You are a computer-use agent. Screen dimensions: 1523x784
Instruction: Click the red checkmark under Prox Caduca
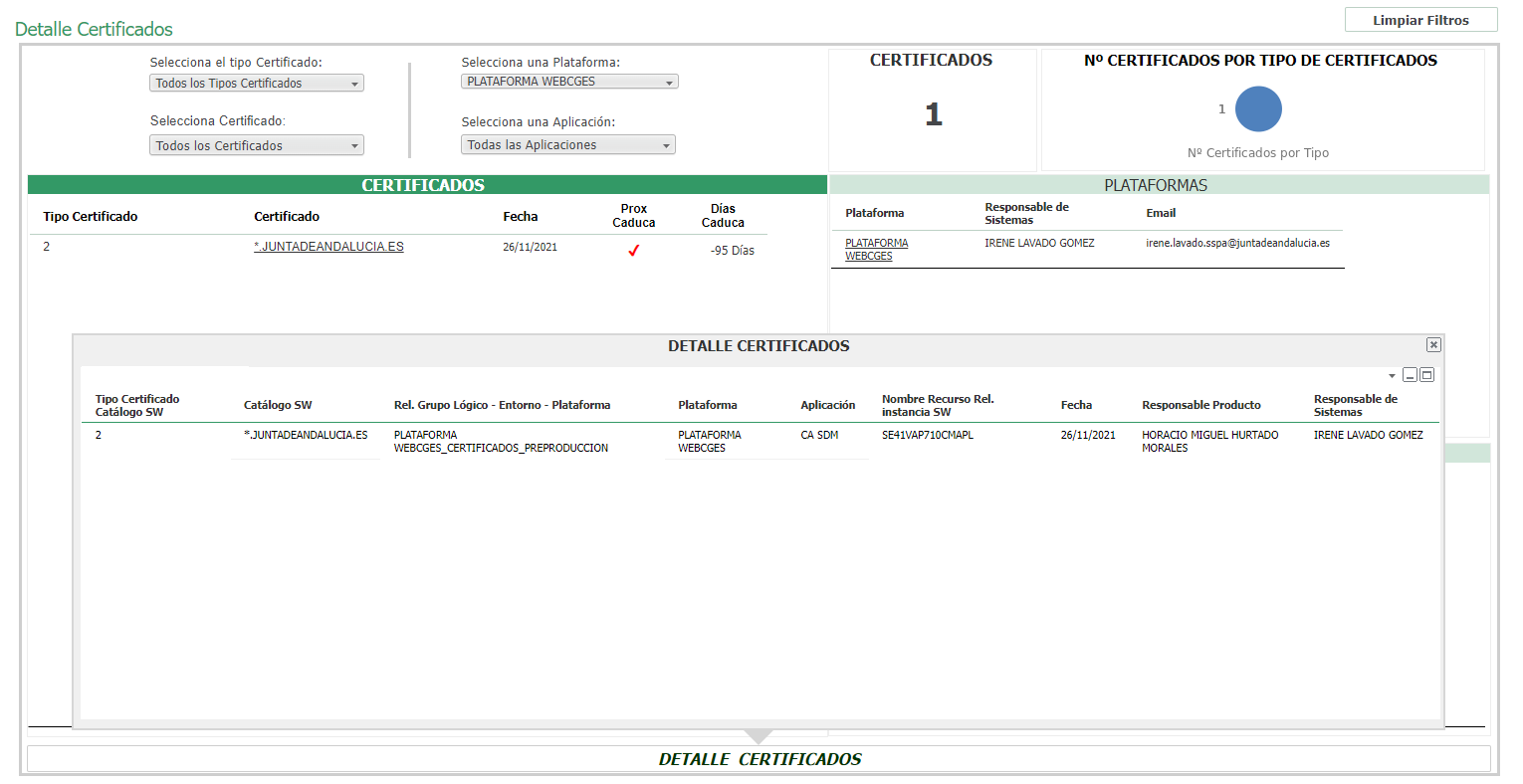pos(633,251)
